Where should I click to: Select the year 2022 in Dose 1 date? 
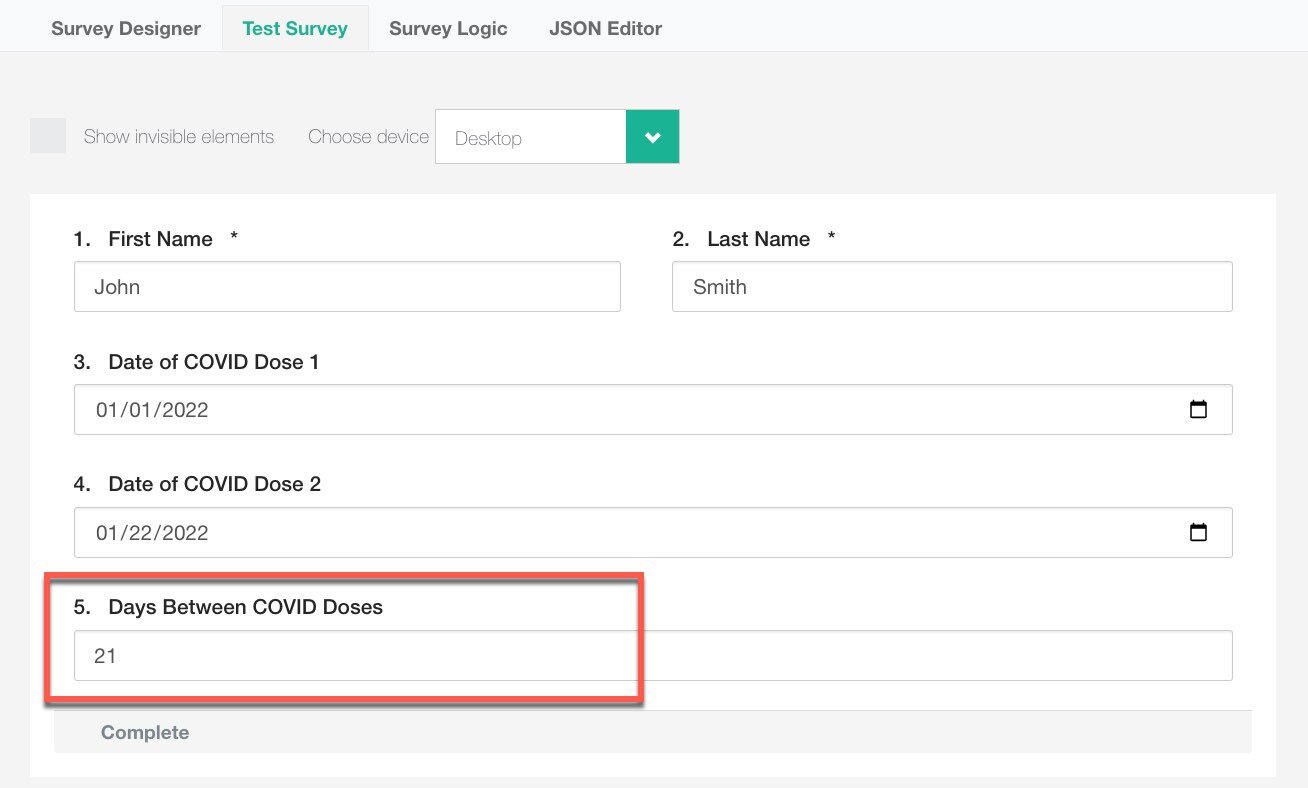point(184,410)
